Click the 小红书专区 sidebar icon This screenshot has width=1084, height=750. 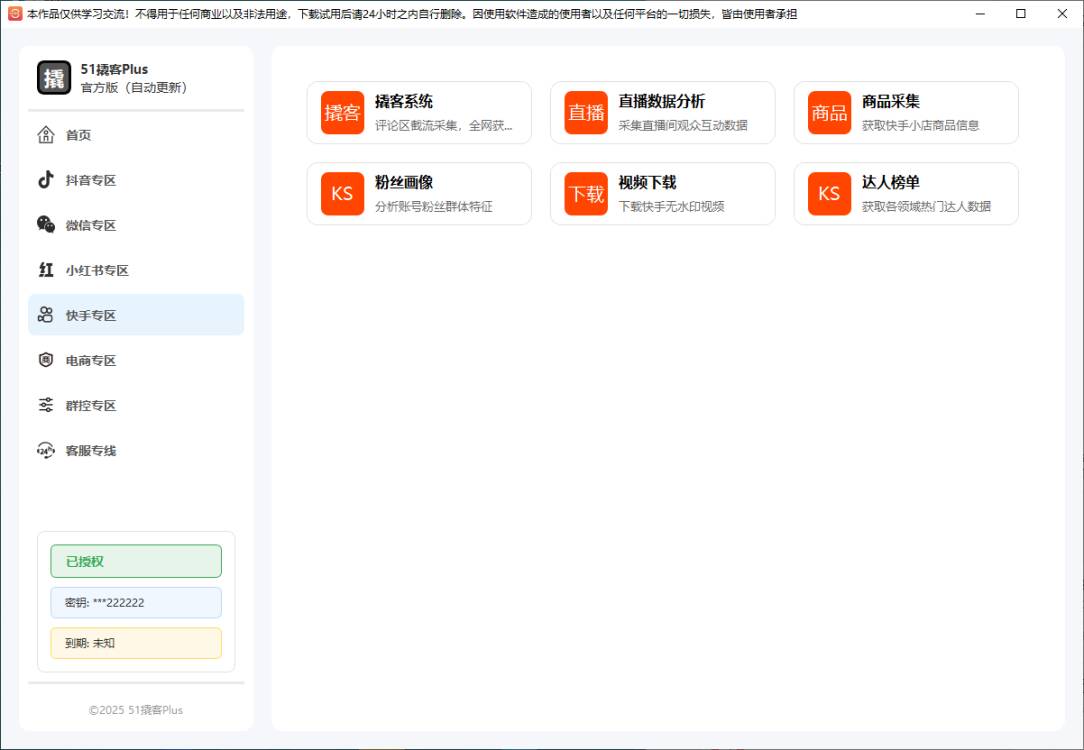pyautogui.click(x=46, y=270)
